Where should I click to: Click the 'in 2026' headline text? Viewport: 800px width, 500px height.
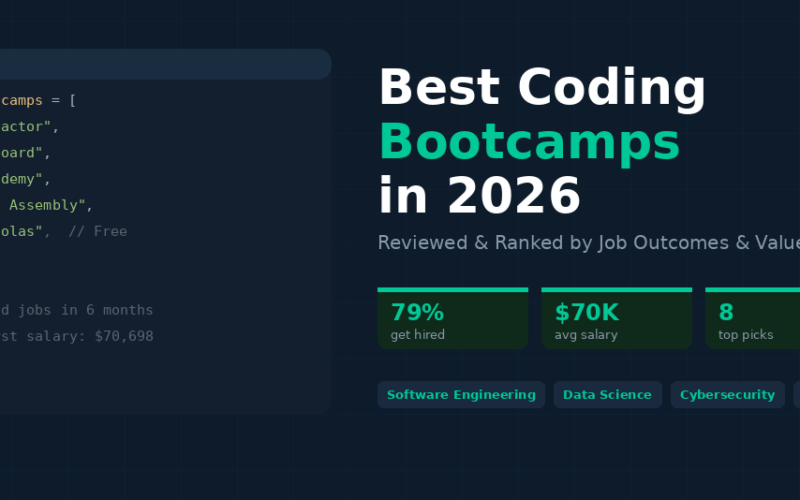480,195
